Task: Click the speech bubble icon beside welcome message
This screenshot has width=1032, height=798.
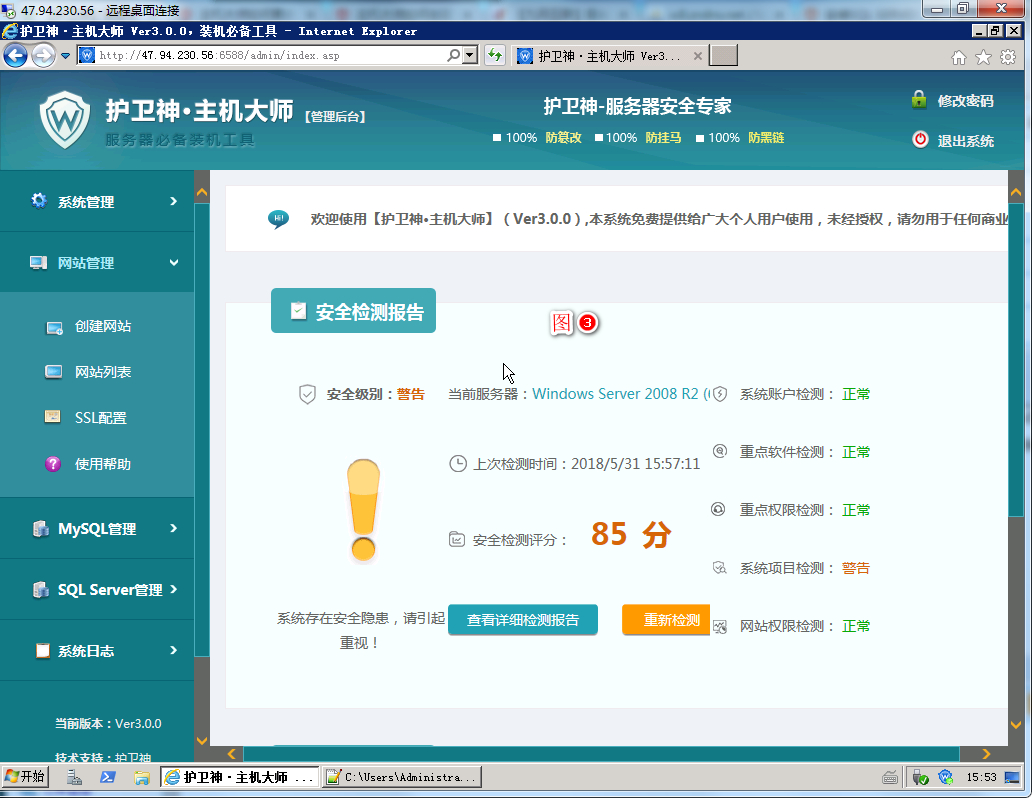Action: (278, 219)
